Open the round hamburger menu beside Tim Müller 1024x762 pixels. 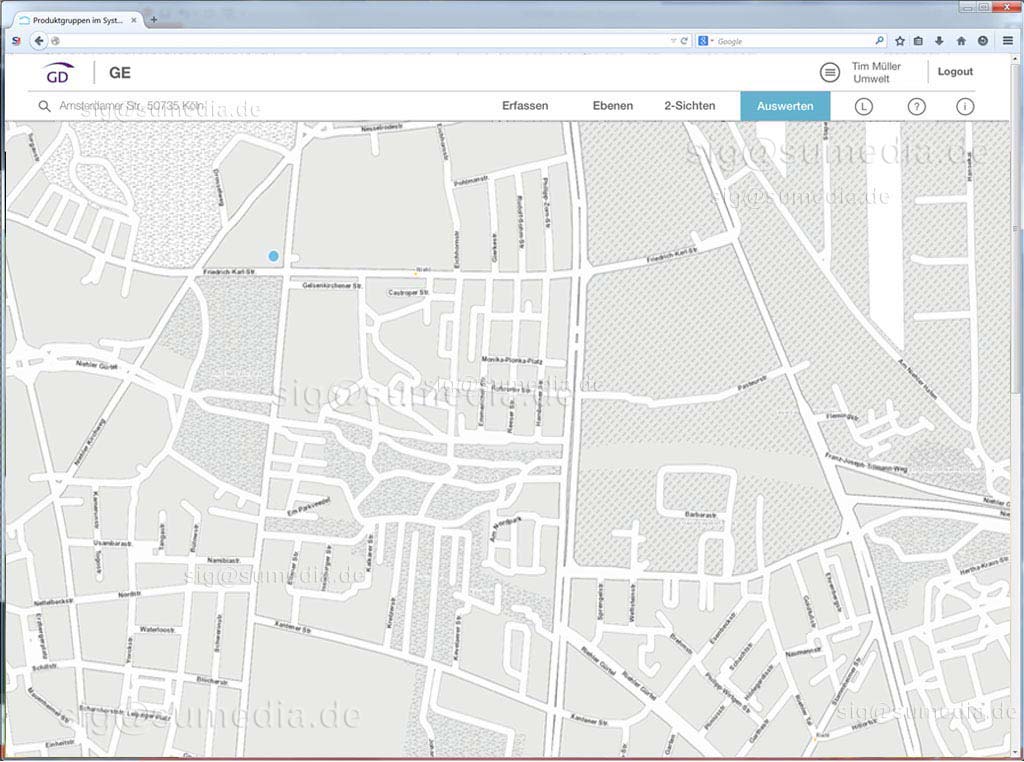click(x=829, y=72)
